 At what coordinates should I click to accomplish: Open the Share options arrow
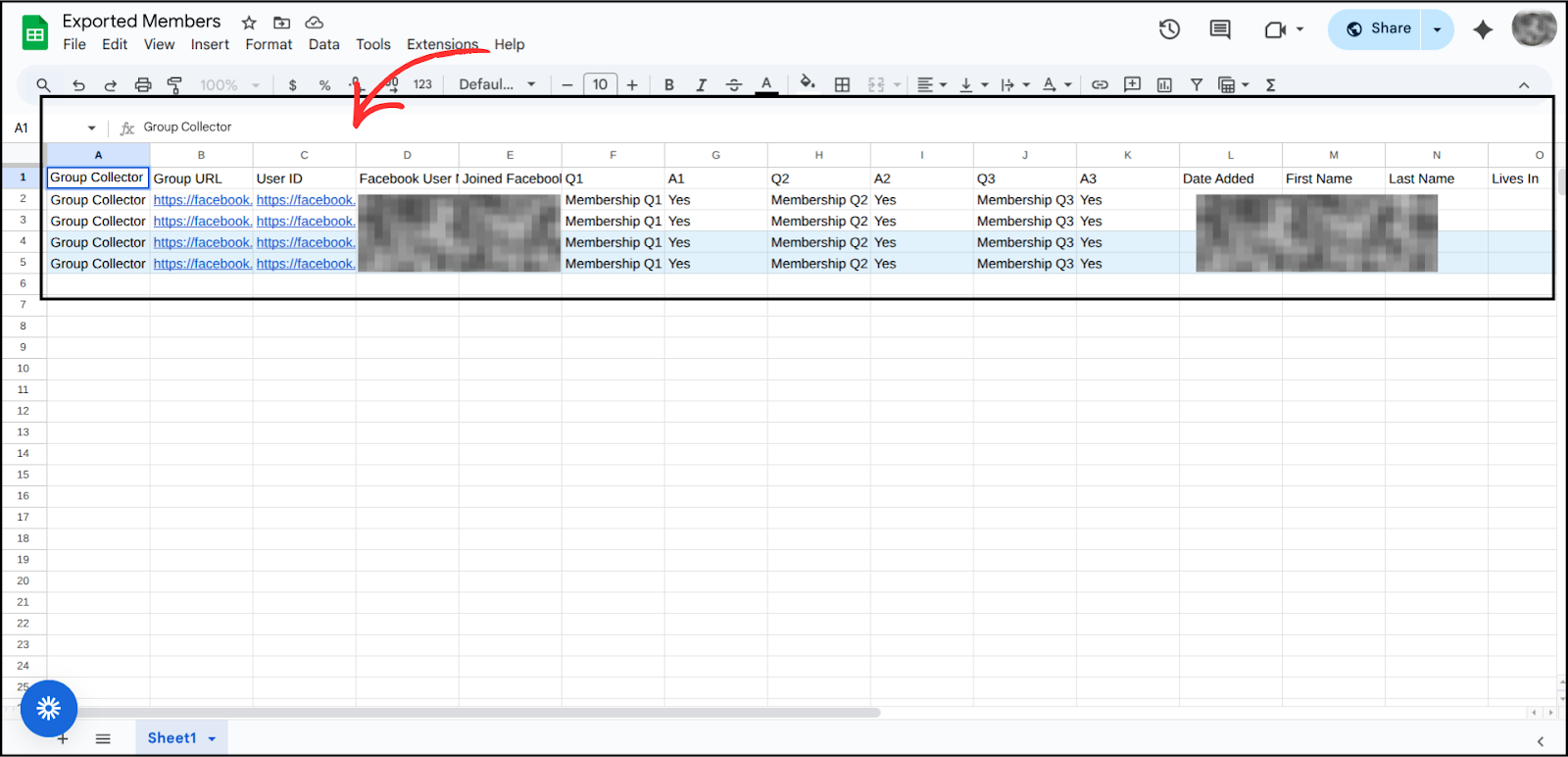click(x=1437, y=29)
